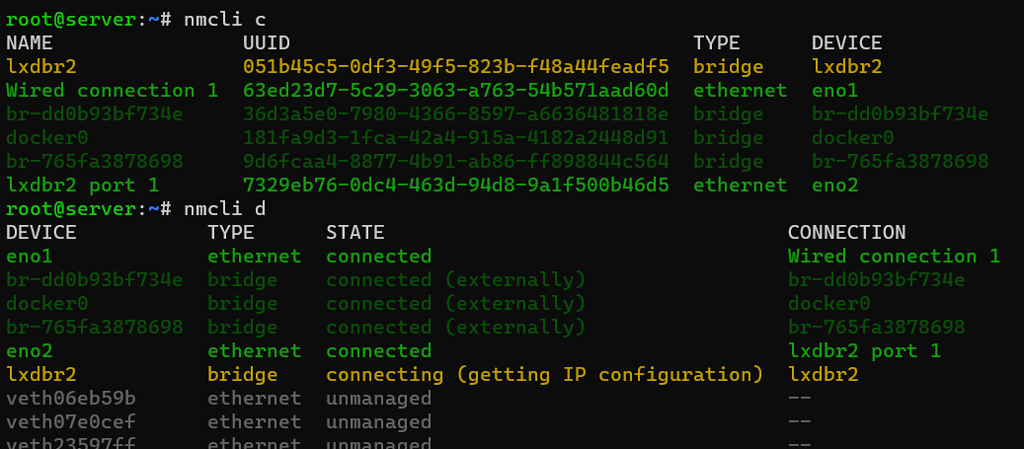Click the TYPE header in connections table
The width and height of the screenshot is (1024, 449).
(x=716, y=43)
